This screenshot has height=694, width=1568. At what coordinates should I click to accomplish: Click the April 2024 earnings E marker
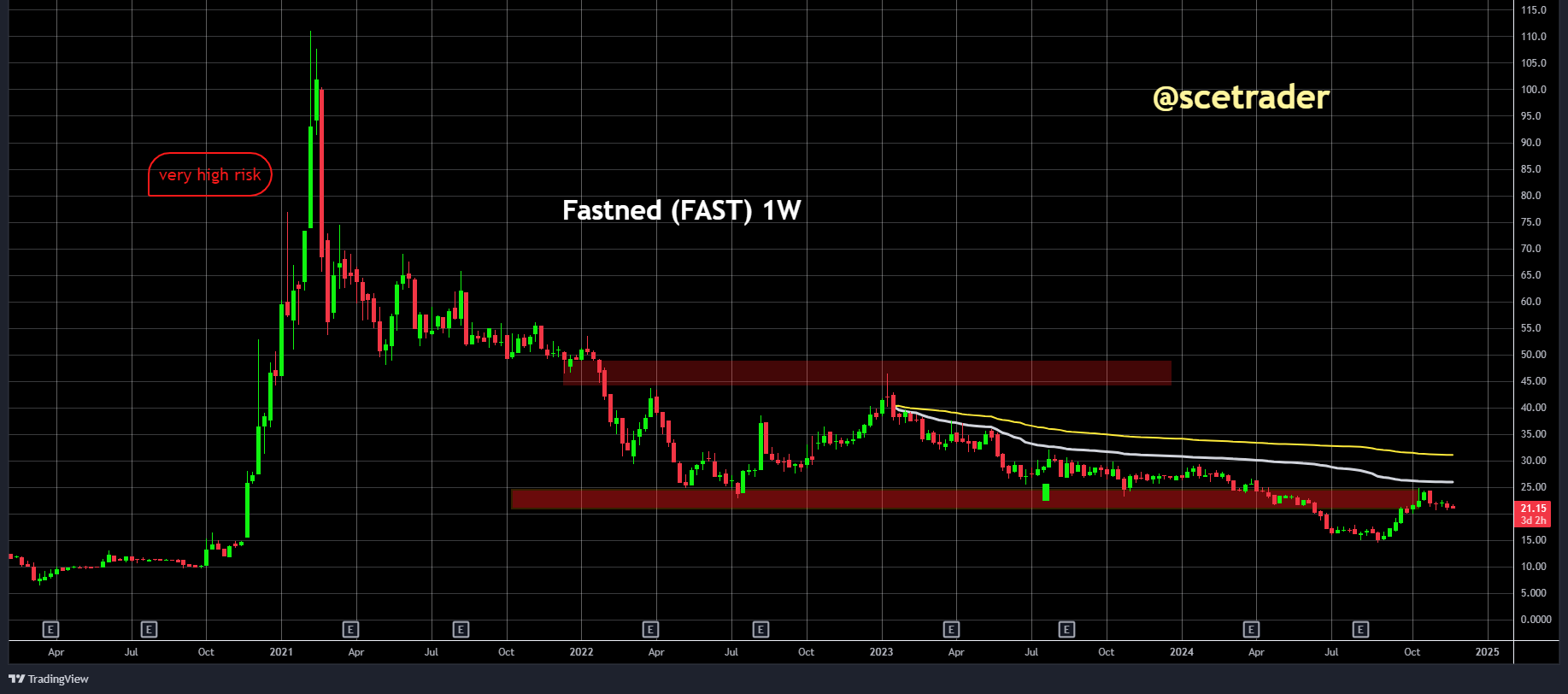1251,630
